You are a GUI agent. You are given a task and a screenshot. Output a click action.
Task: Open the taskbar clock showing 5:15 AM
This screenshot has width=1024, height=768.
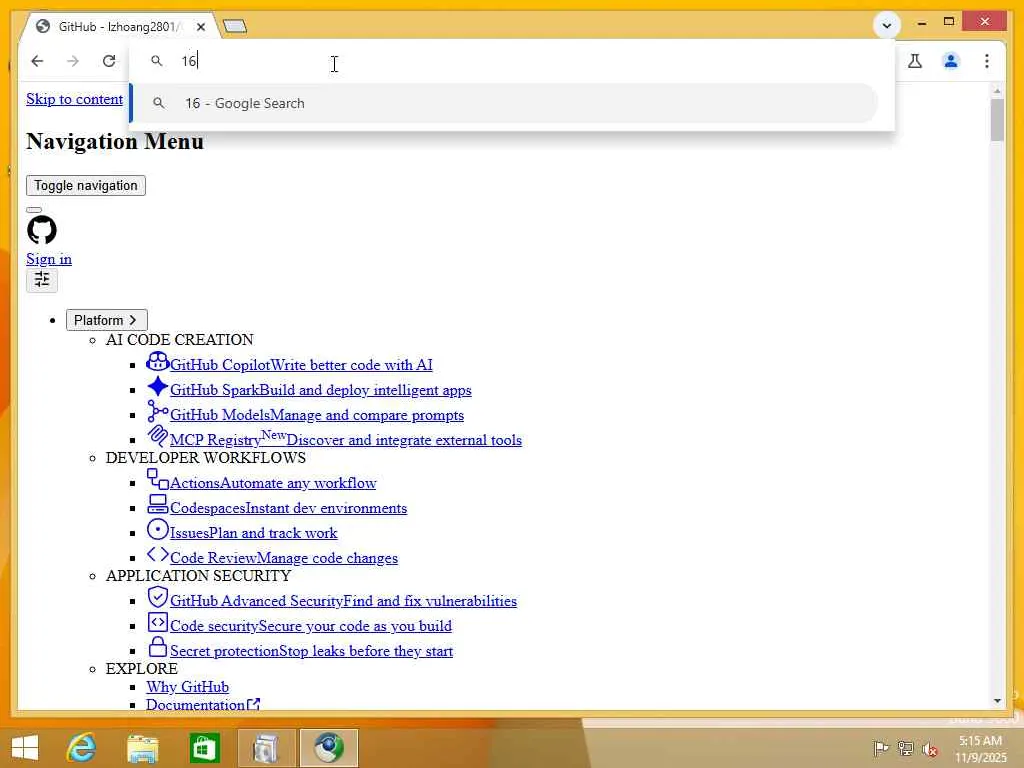click(980, 749)
